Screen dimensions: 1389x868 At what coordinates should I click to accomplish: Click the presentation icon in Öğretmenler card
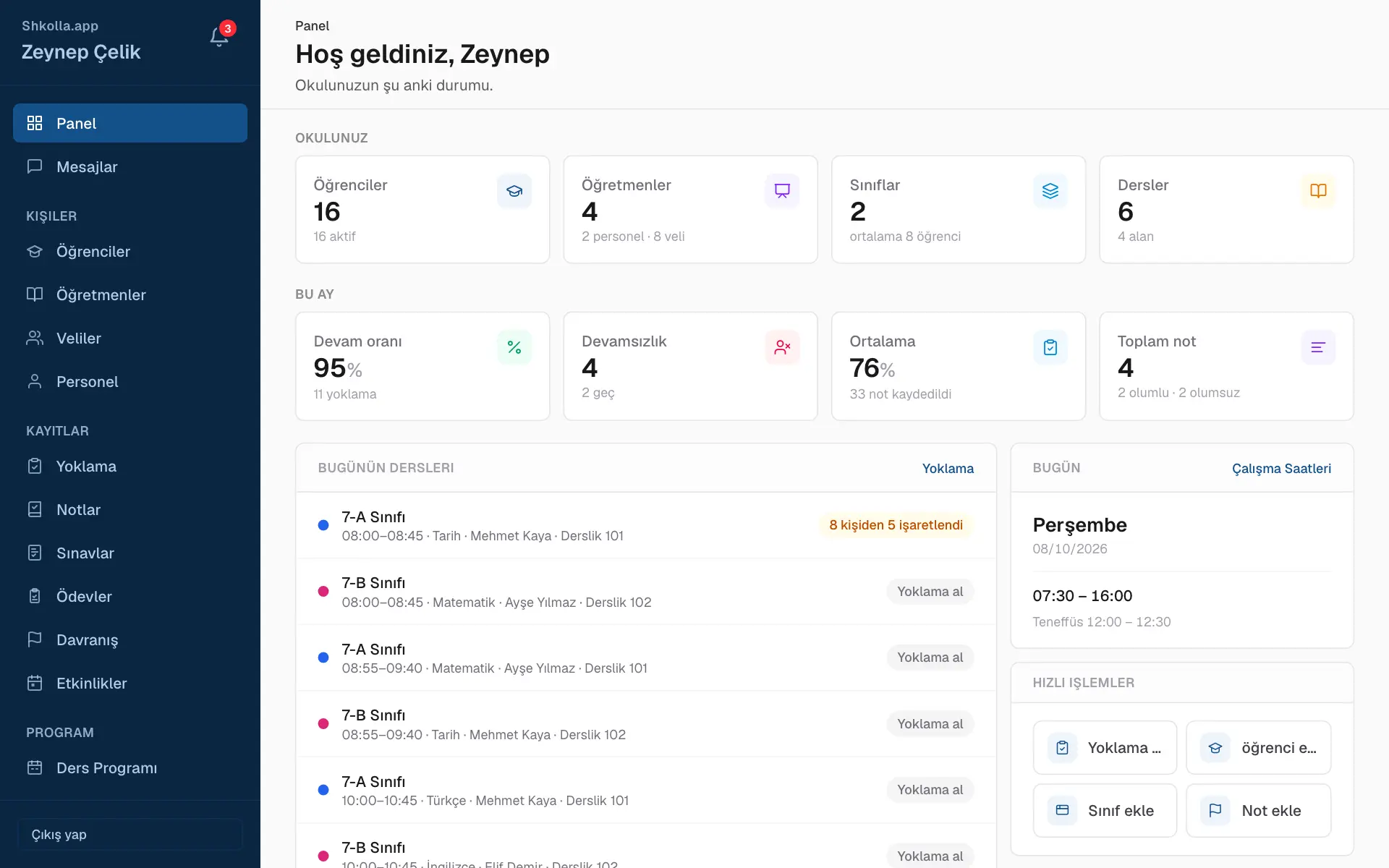782,191
